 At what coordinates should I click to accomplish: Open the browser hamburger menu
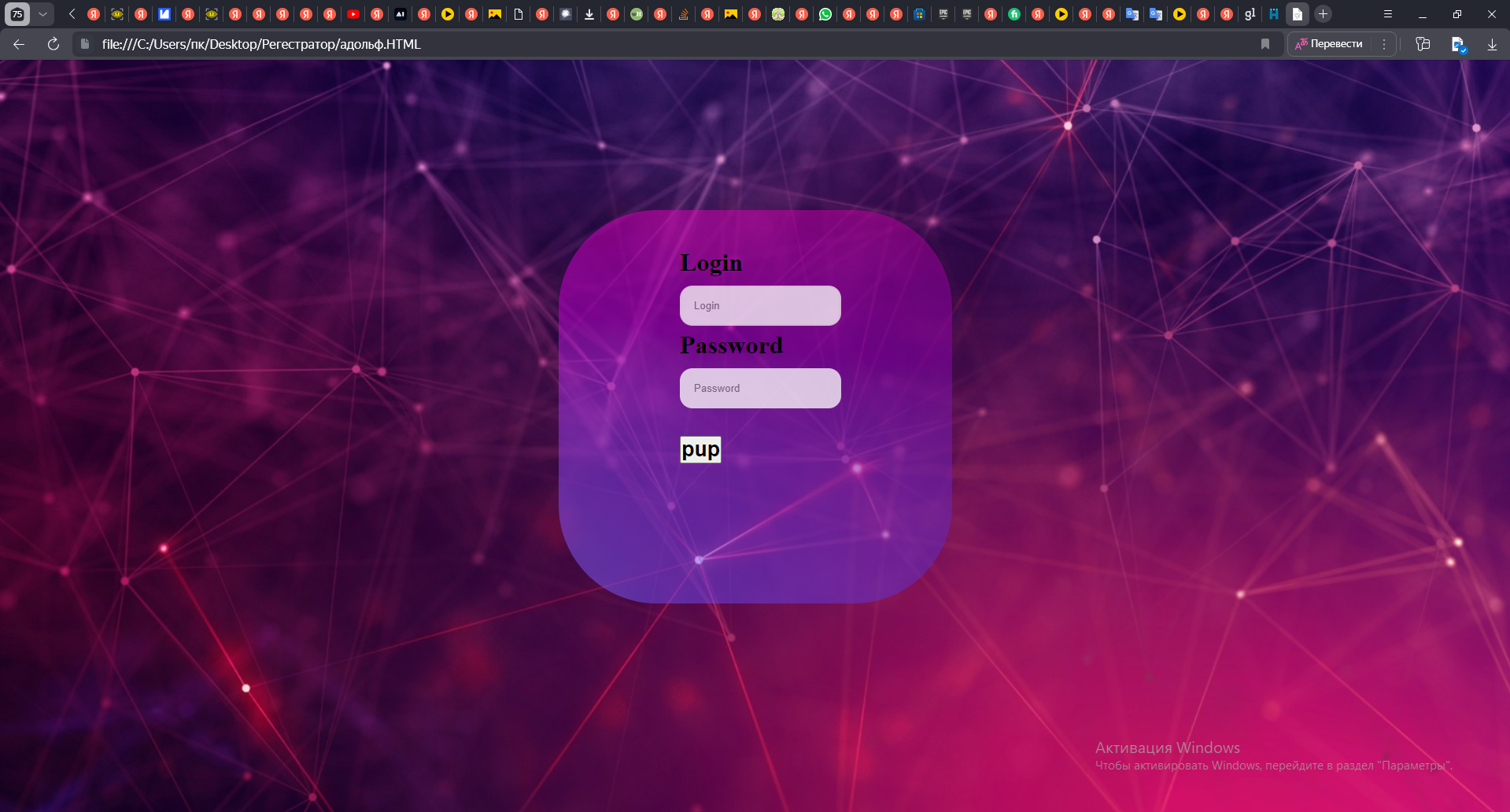[x=1388, y=14]
